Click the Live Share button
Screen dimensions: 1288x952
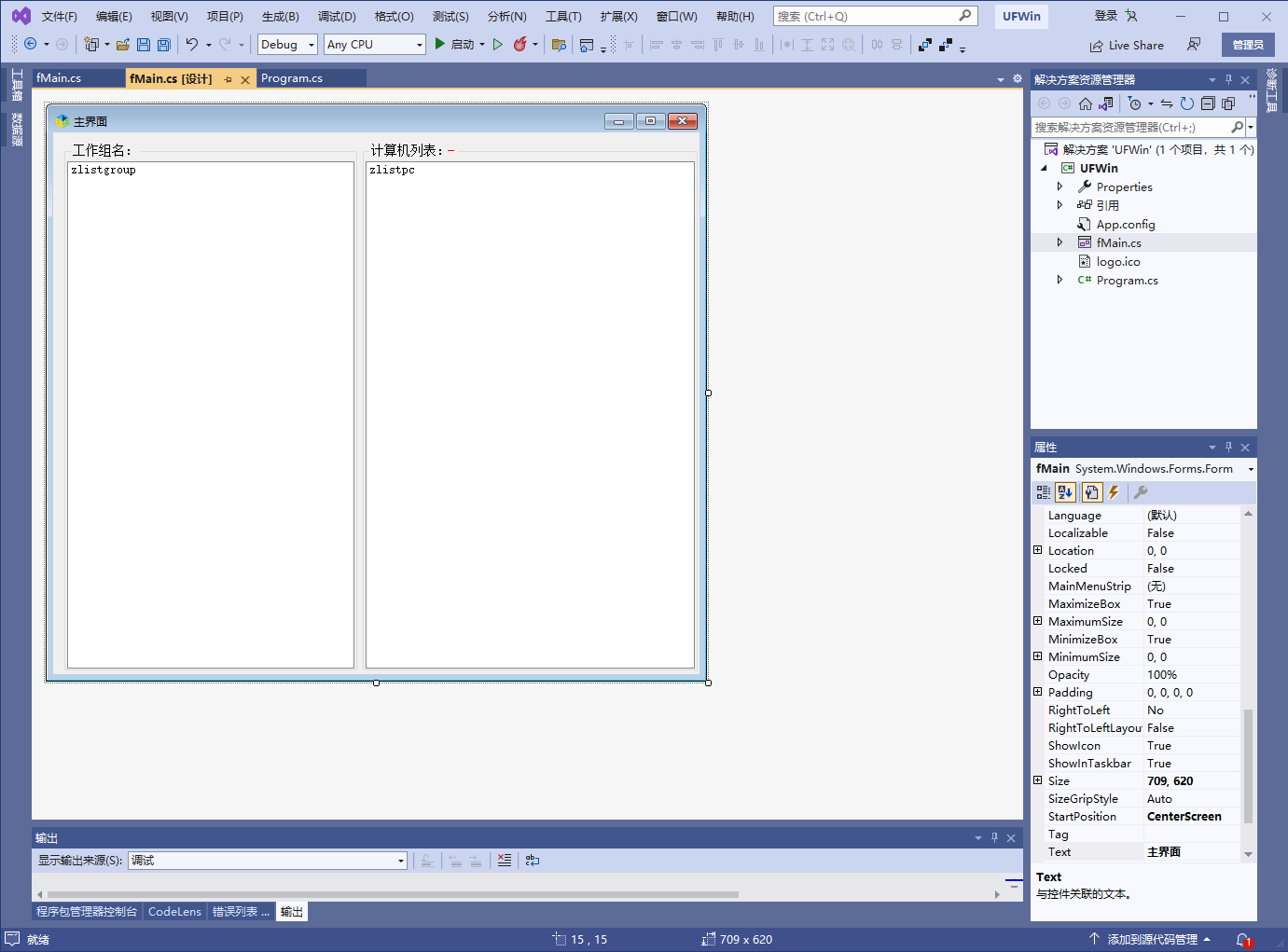click(1127, 45)
